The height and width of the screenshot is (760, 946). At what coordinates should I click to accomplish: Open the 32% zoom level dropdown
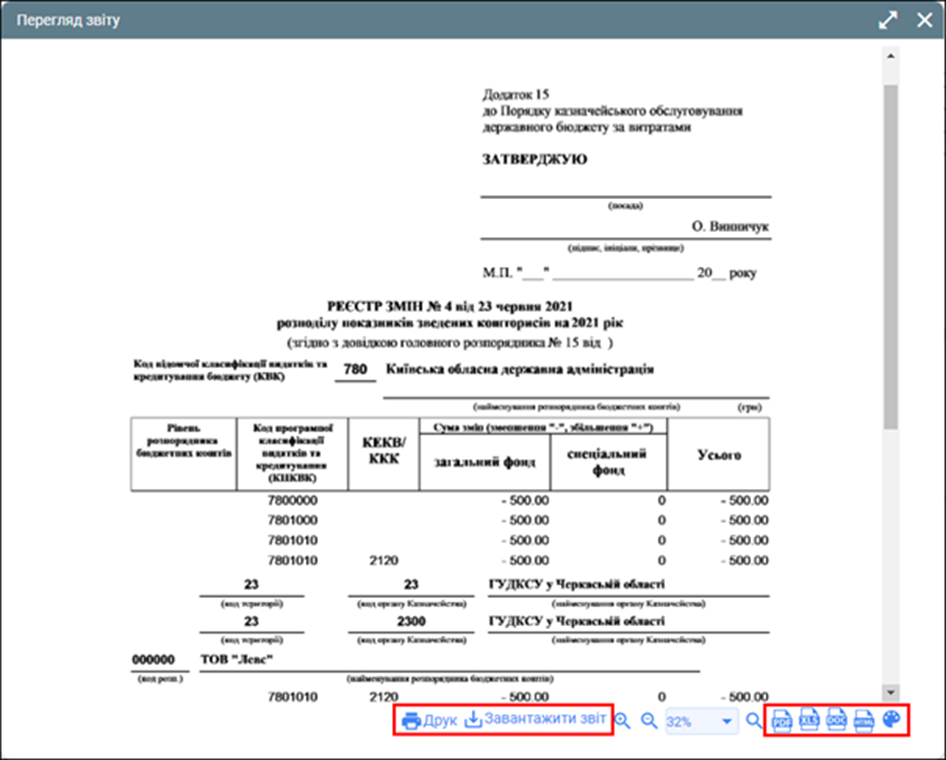[x=726, y=721]
